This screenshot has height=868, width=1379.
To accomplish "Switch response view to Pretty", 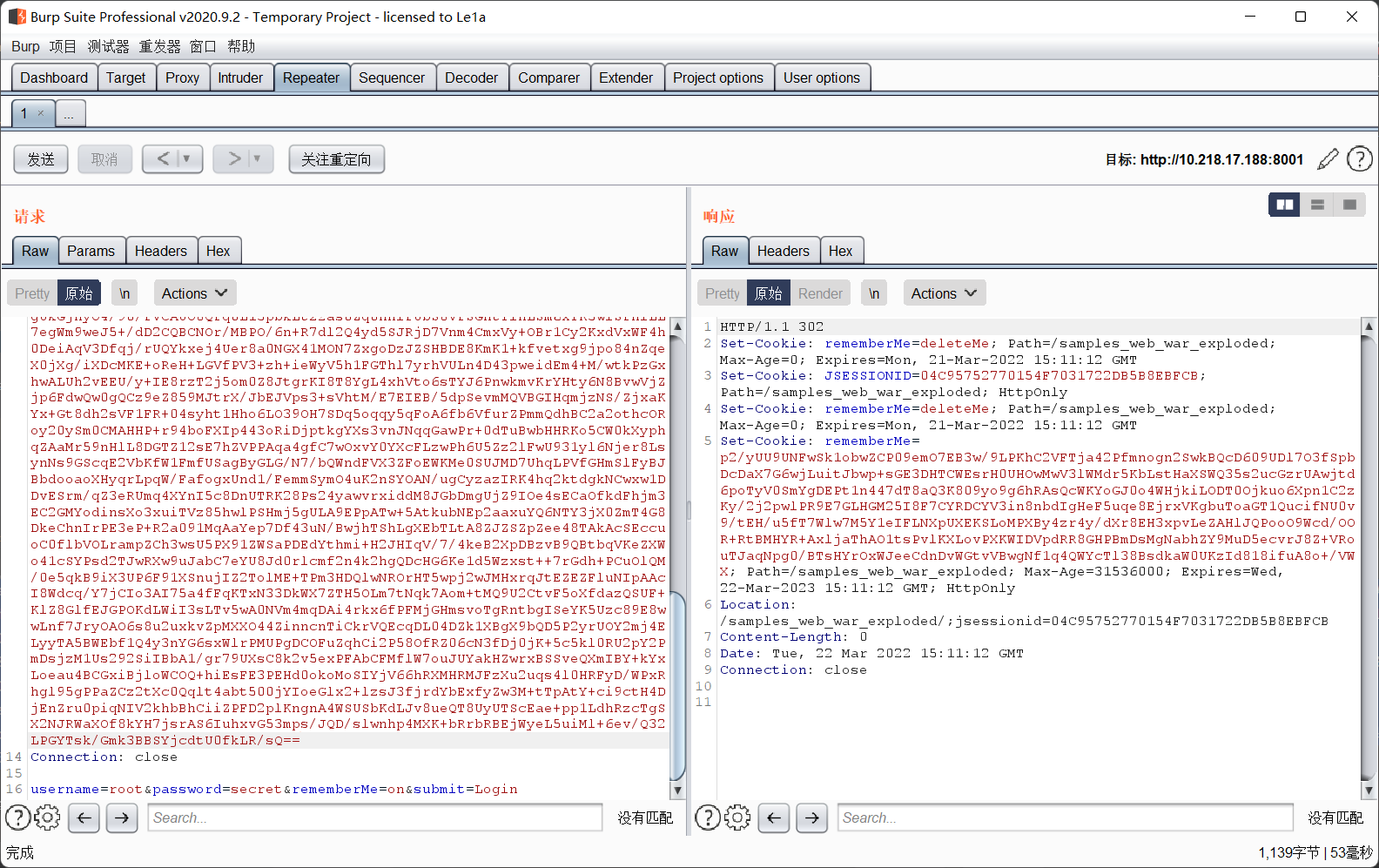I will pos(723,293).
